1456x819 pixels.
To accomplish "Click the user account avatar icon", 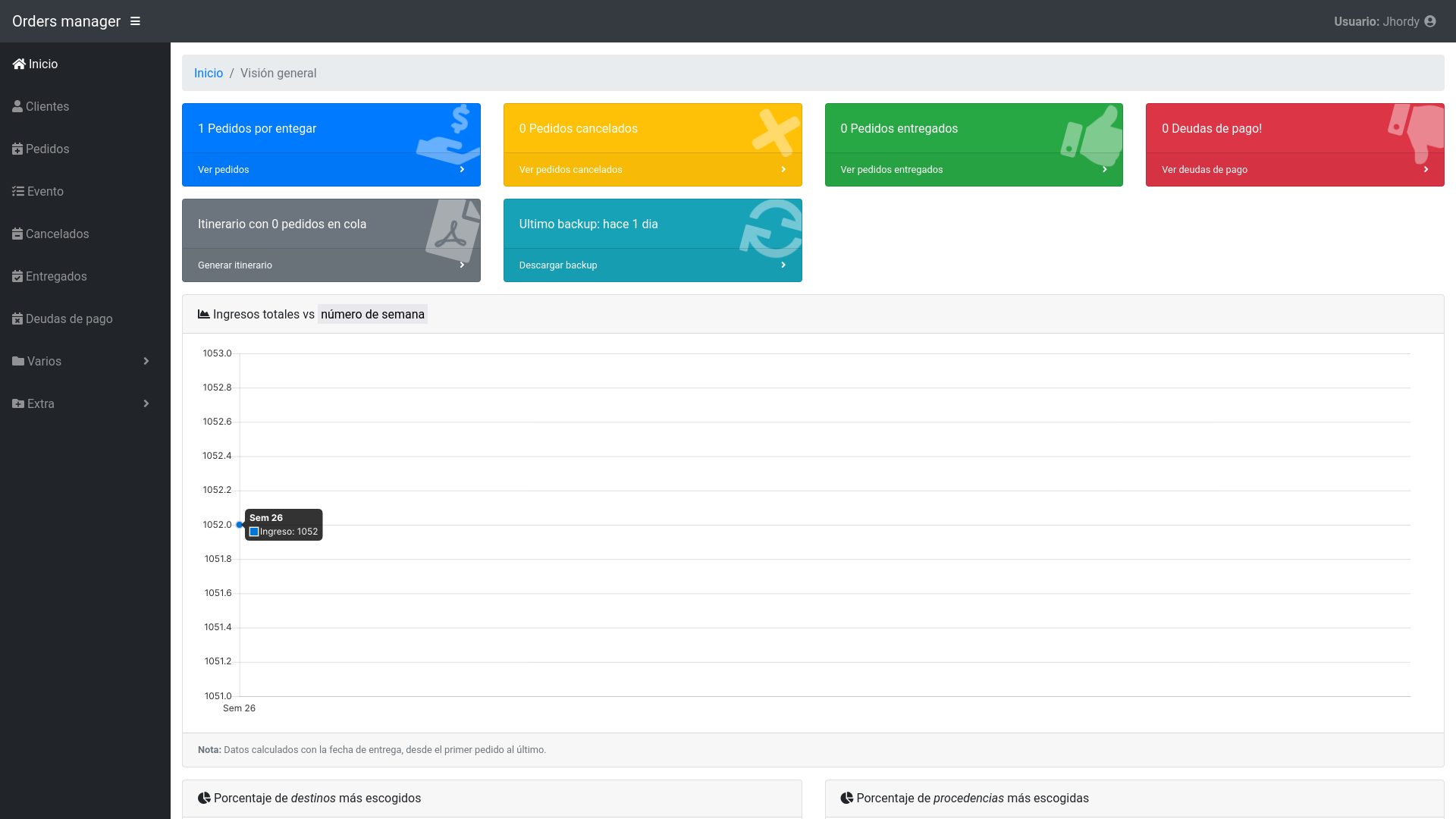I will click(1430, 21).
